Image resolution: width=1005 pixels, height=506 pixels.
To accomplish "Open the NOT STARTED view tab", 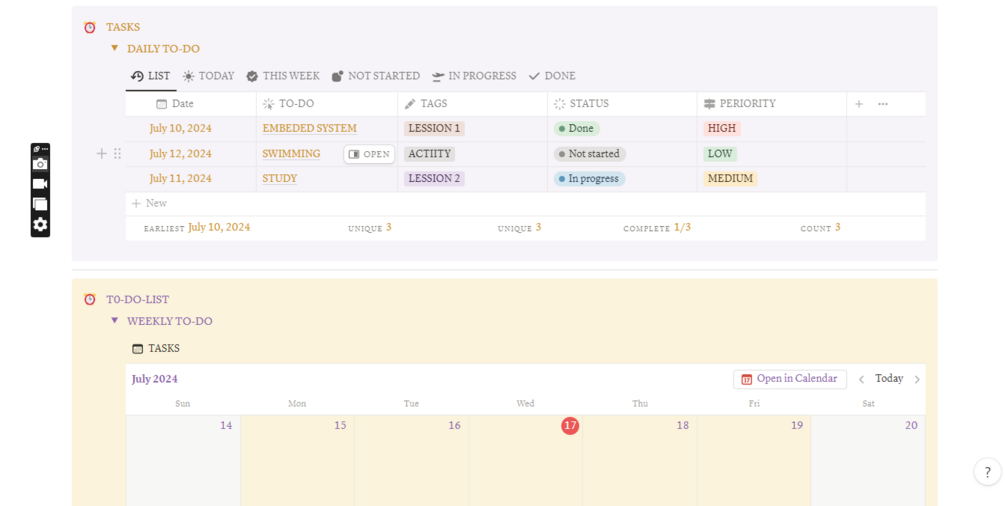I will tap(376, 76).
